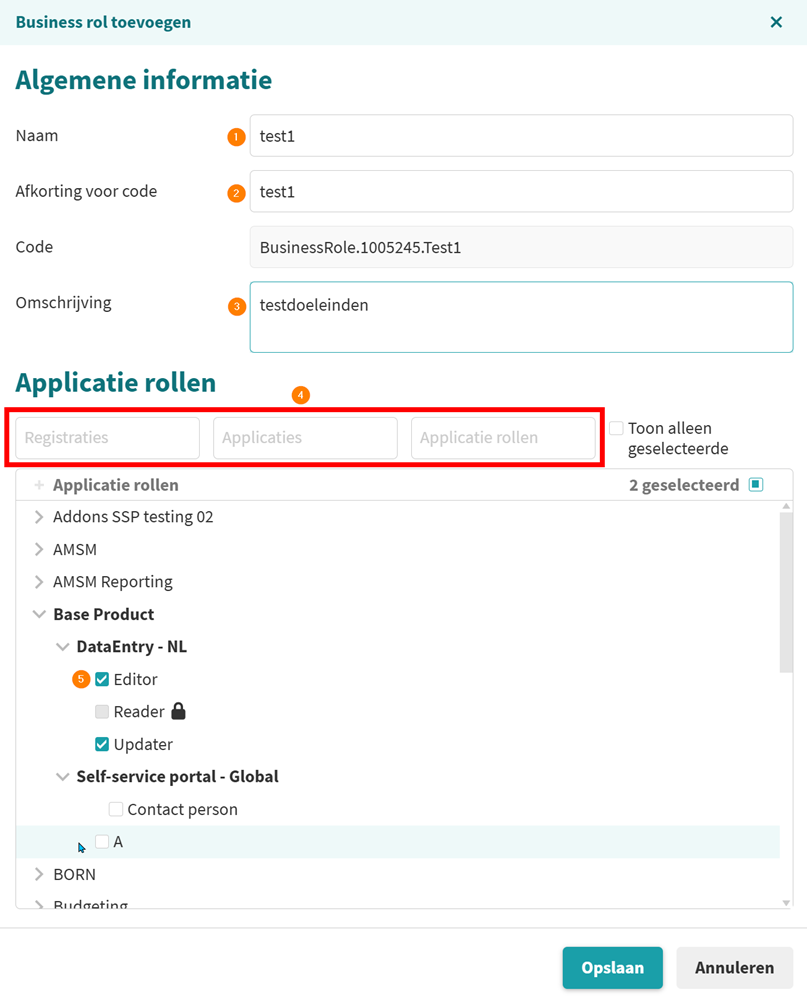Screen dimensions: 807x1005
Task: Collapse the Base Product node
Action: pos(39,614)
